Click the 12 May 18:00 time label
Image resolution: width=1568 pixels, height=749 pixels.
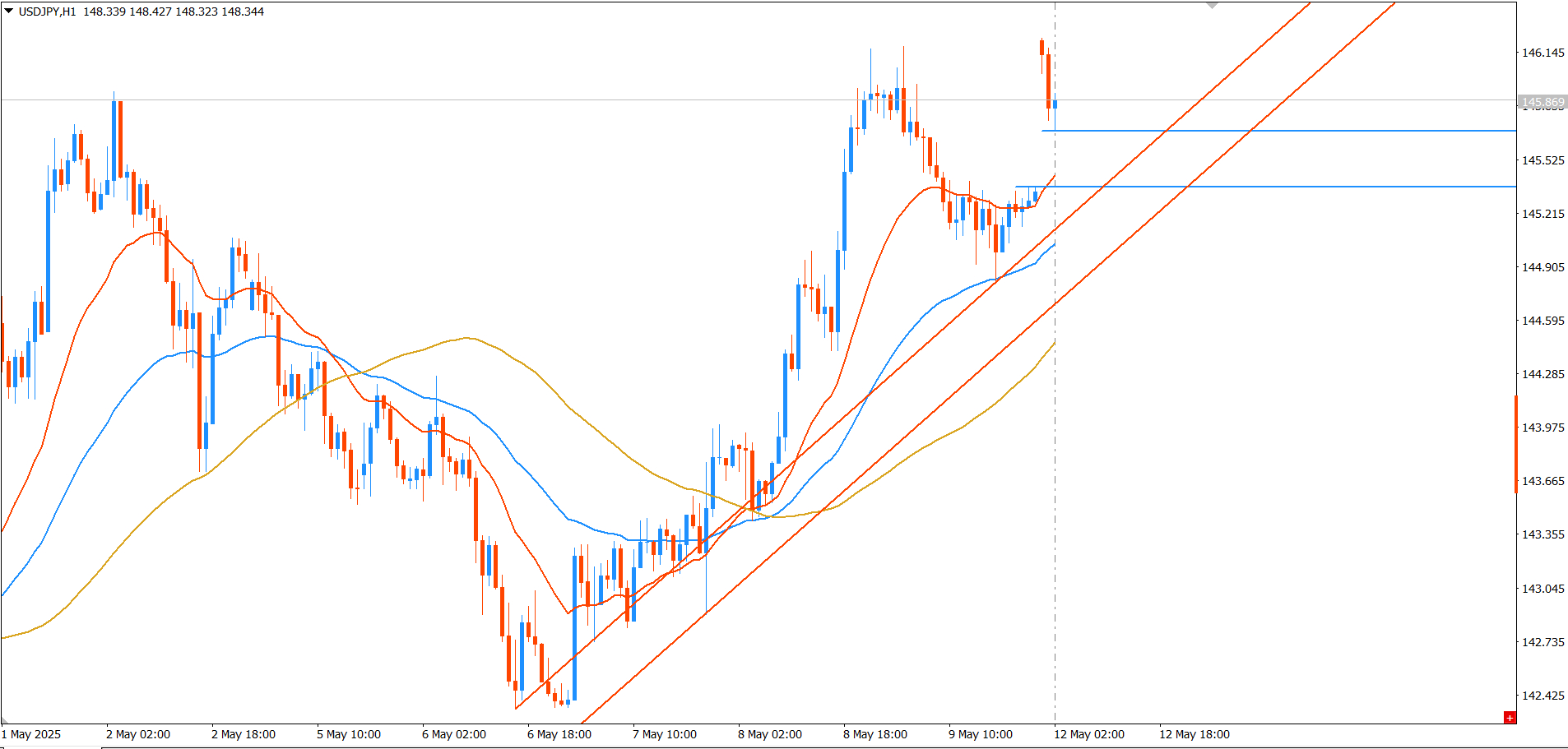[1195, 734]
